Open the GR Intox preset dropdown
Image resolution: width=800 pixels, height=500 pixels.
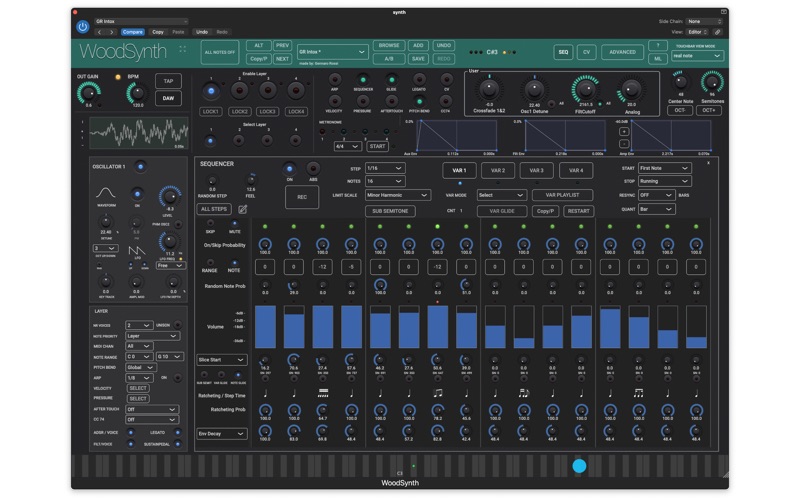pos(332,52)
